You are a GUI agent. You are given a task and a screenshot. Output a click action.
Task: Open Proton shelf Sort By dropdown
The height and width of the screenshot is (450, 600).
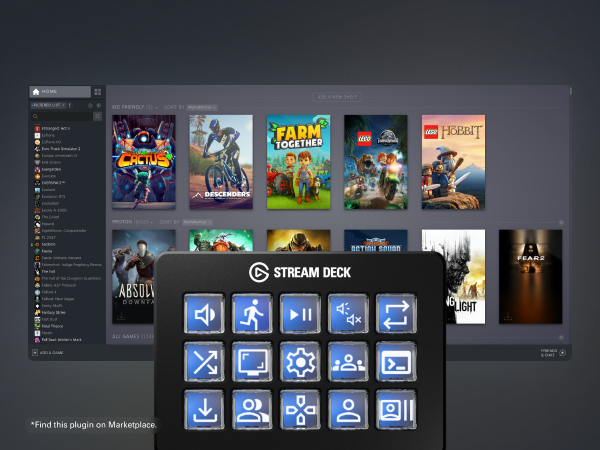pos(197,222)
